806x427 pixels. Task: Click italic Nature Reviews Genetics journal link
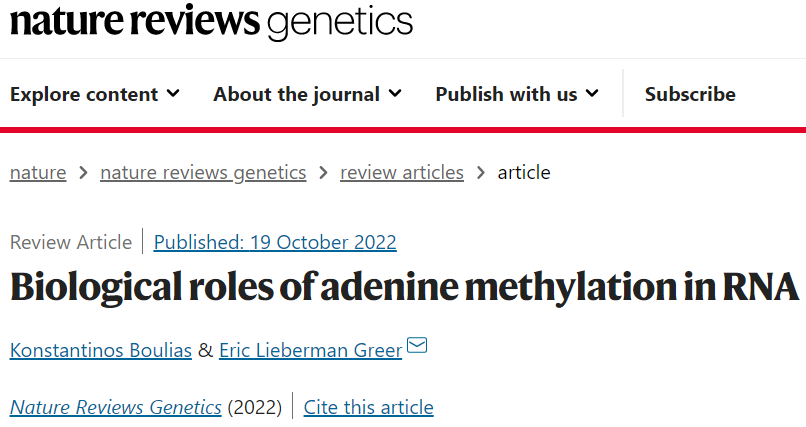pos(116,407)
